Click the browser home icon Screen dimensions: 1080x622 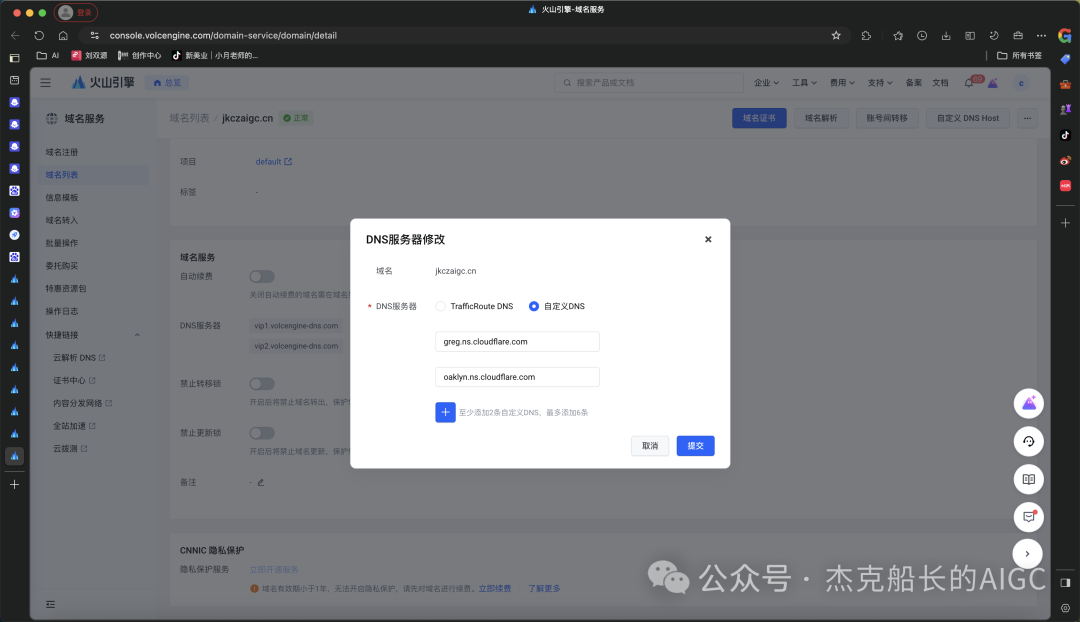pos(63,35)
